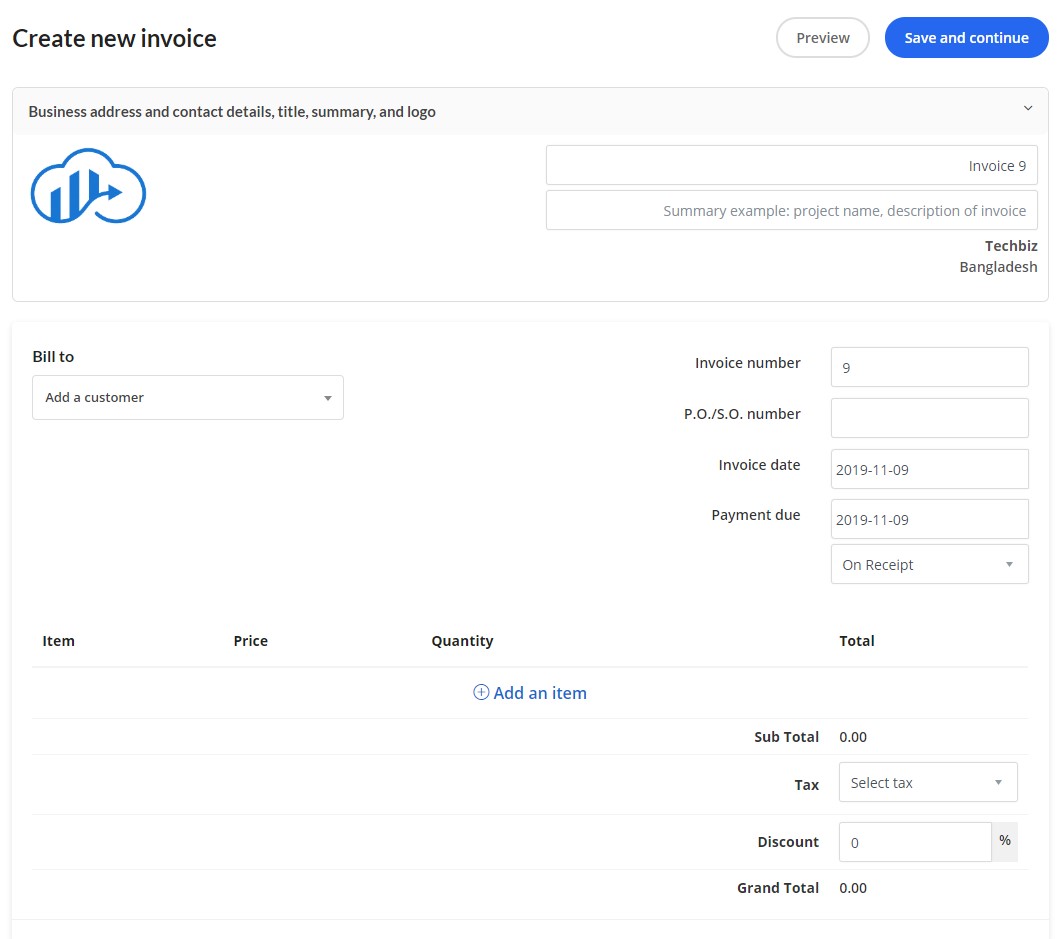Image resolution: width=1060 pixels, height=939 pixels.
Task: Click the Techbiz business name text
Action: pyautogui.click(x=1011, y=245)
